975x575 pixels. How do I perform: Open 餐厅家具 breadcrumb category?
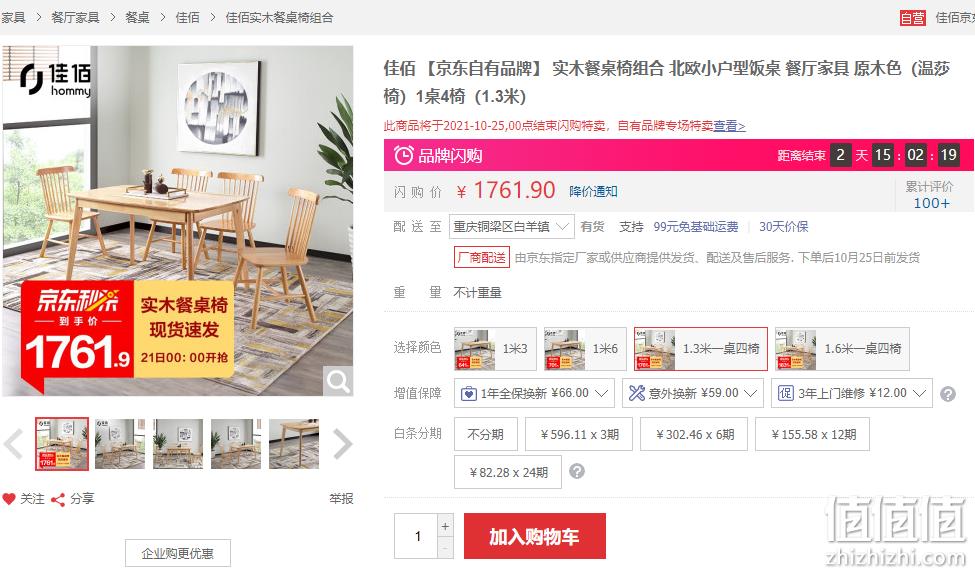[75, 17]
